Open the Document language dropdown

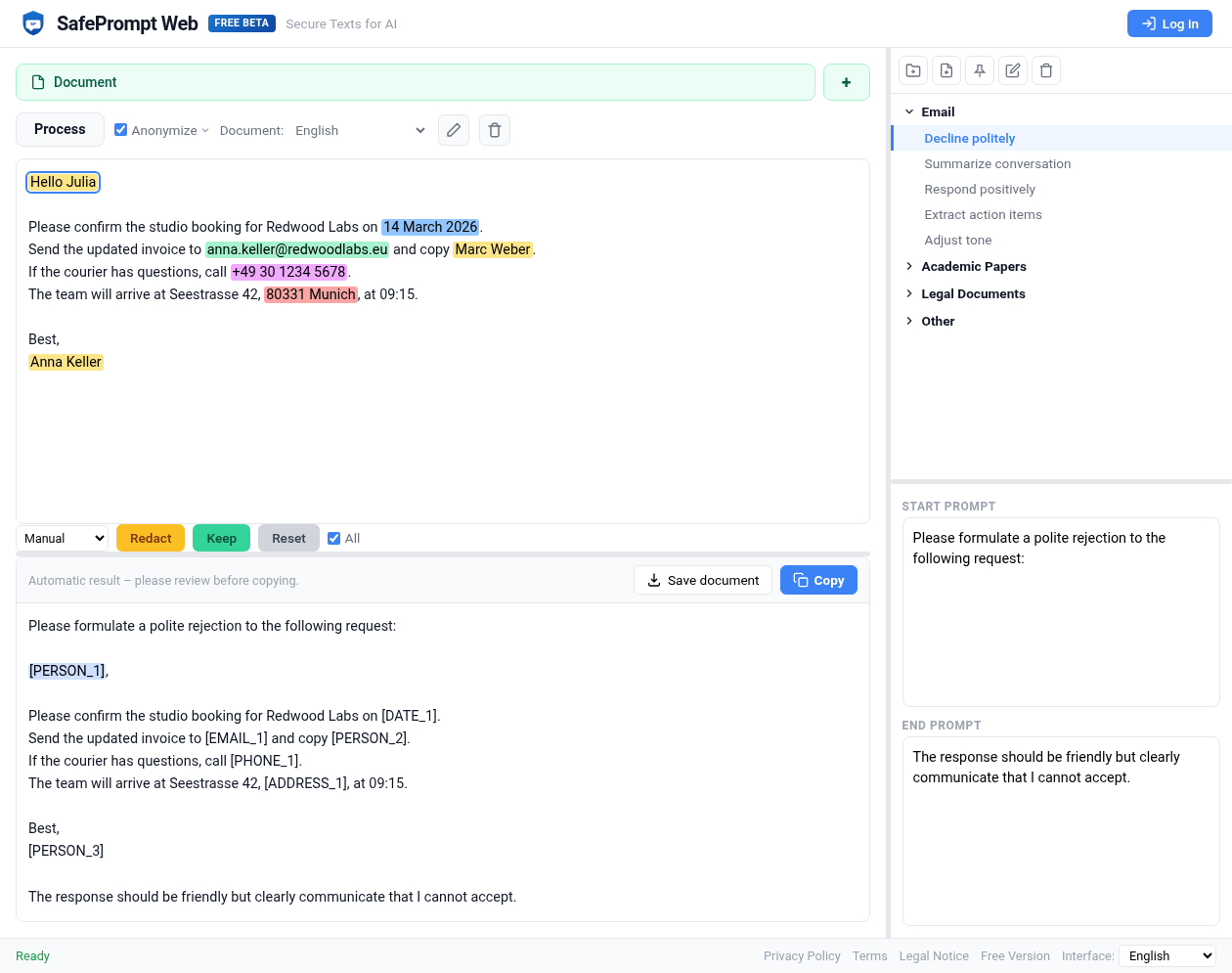[362, 129]
